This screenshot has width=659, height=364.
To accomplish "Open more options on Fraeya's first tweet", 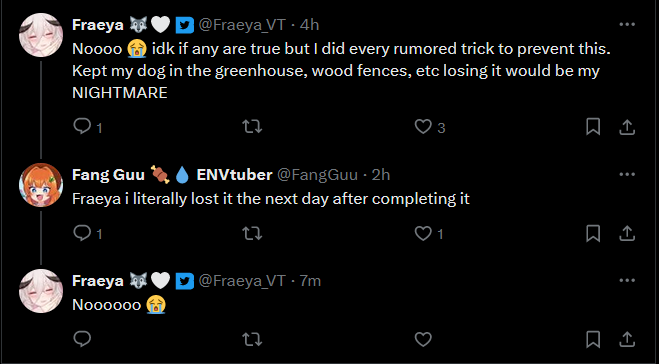I will [x=627, y=24].
